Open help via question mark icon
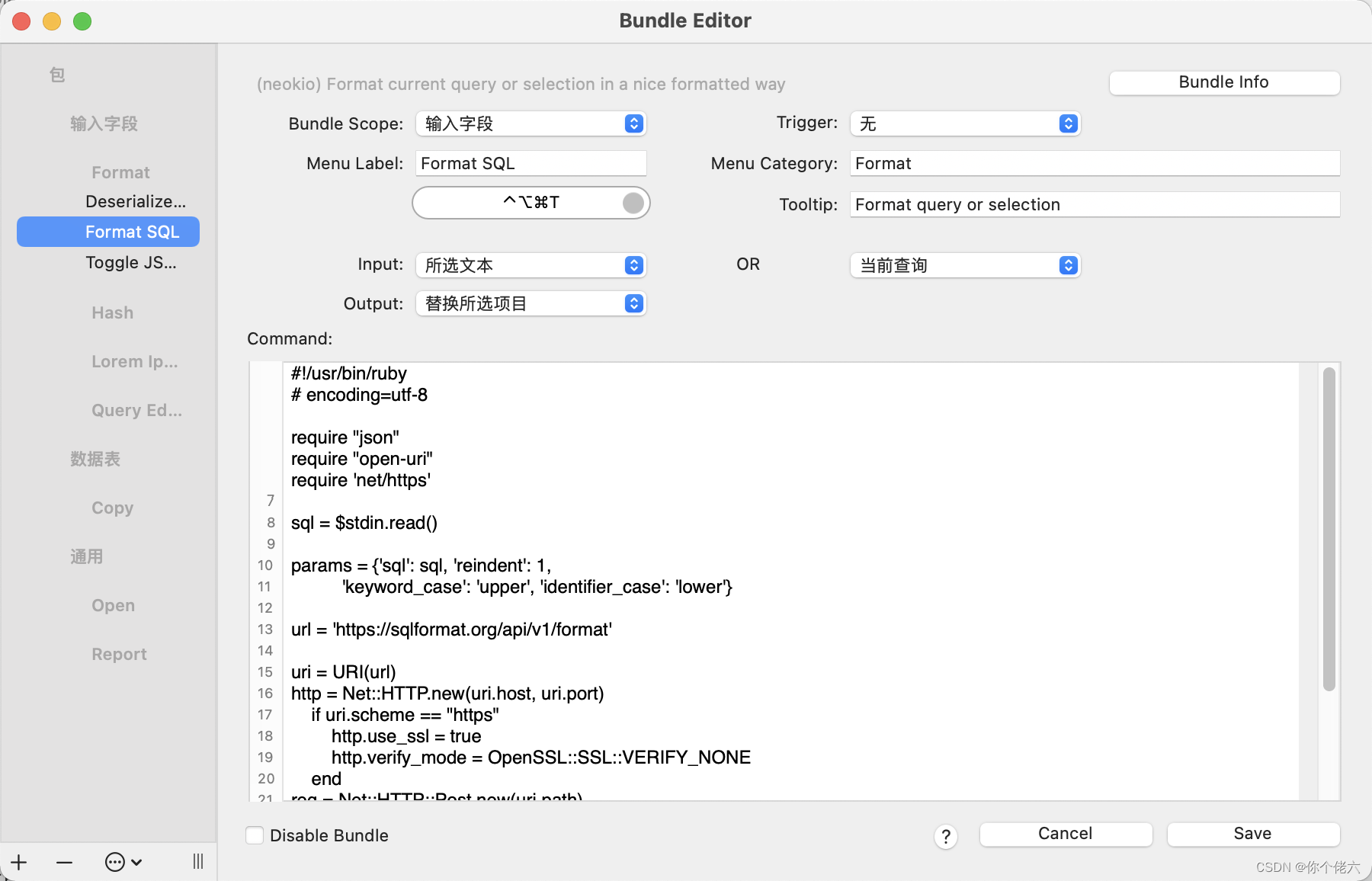 pos(946,836)
